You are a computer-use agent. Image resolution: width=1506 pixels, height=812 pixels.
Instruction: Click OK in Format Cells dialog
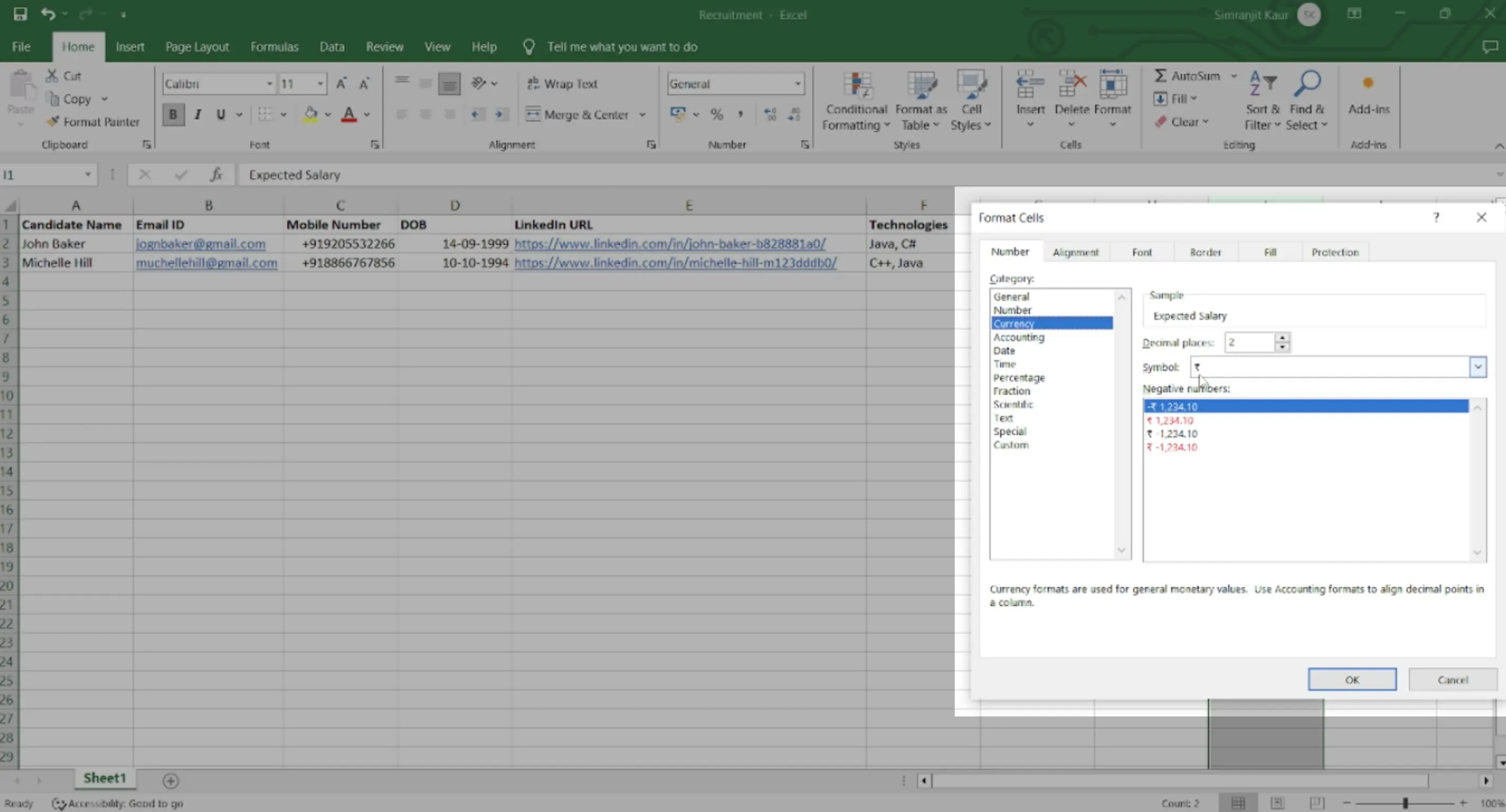1352,679
